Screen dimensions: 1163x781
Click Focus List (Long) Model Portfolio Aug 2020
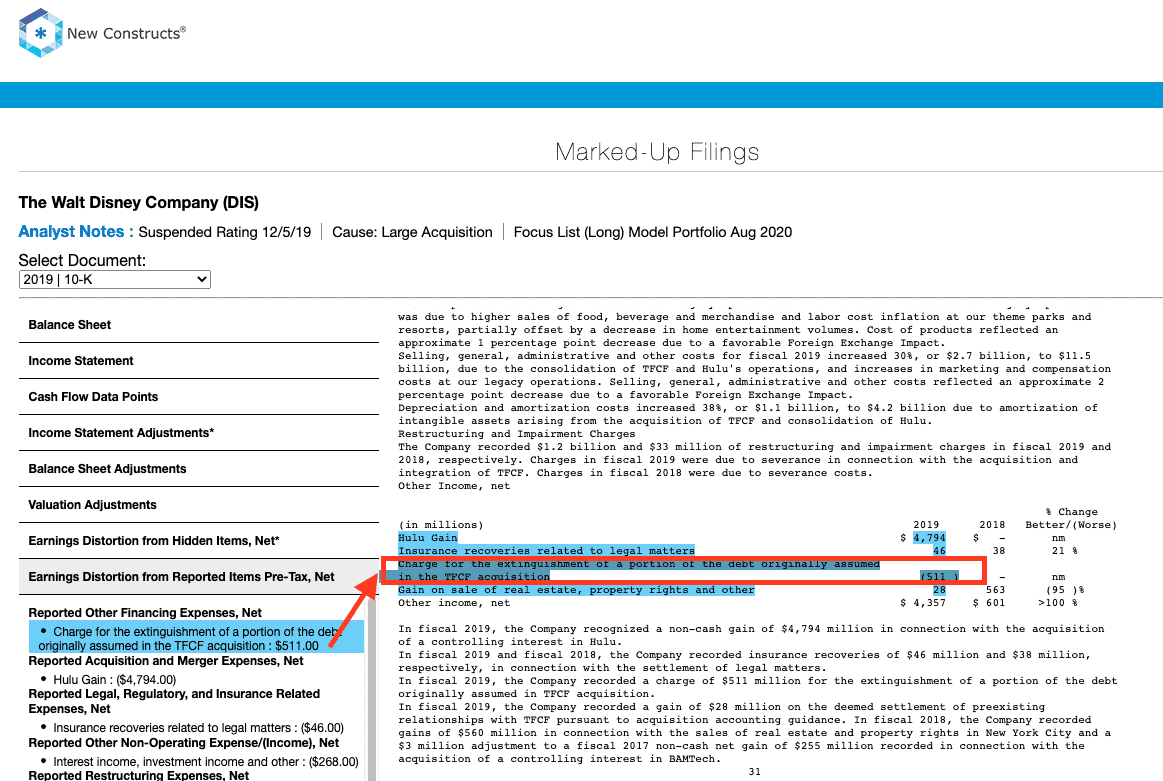pos(653,232)
